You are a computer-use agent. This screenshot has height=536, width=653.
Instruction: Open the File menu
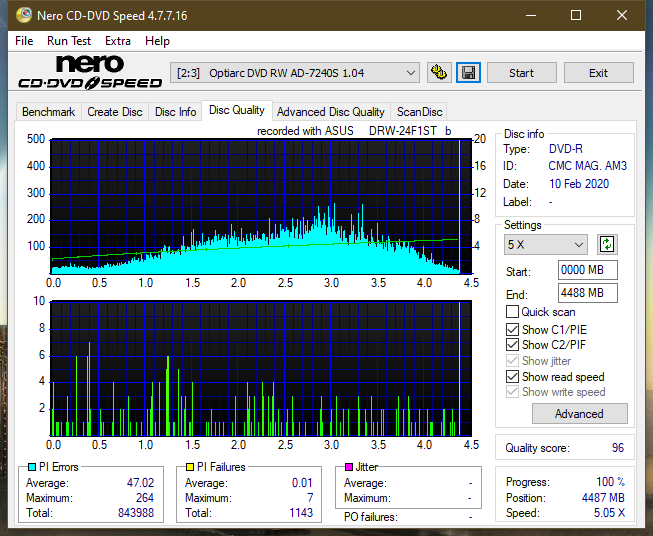[24, 41]
